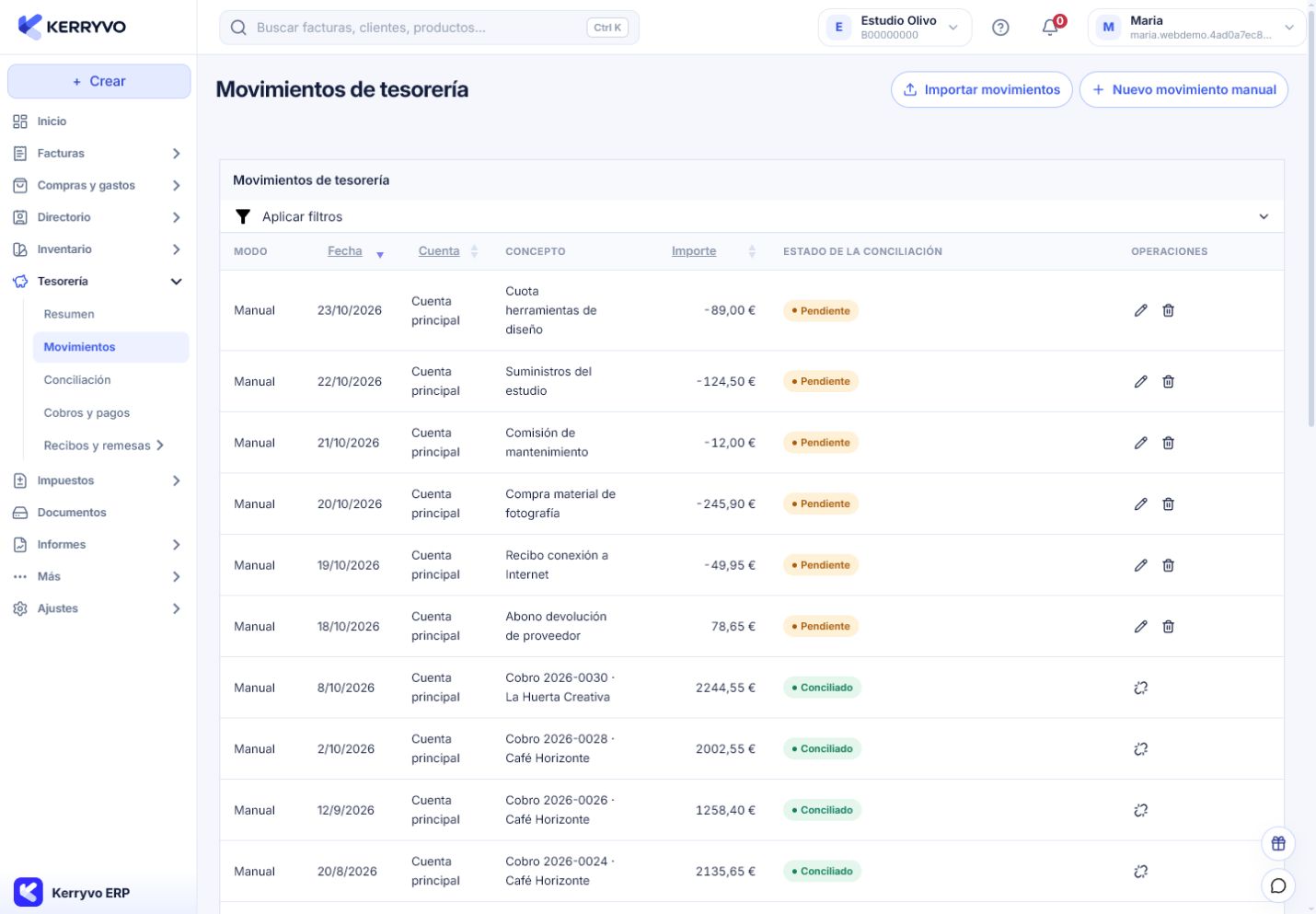Open the help question mark icon

pyautogui.click(x=1000, y=28)
